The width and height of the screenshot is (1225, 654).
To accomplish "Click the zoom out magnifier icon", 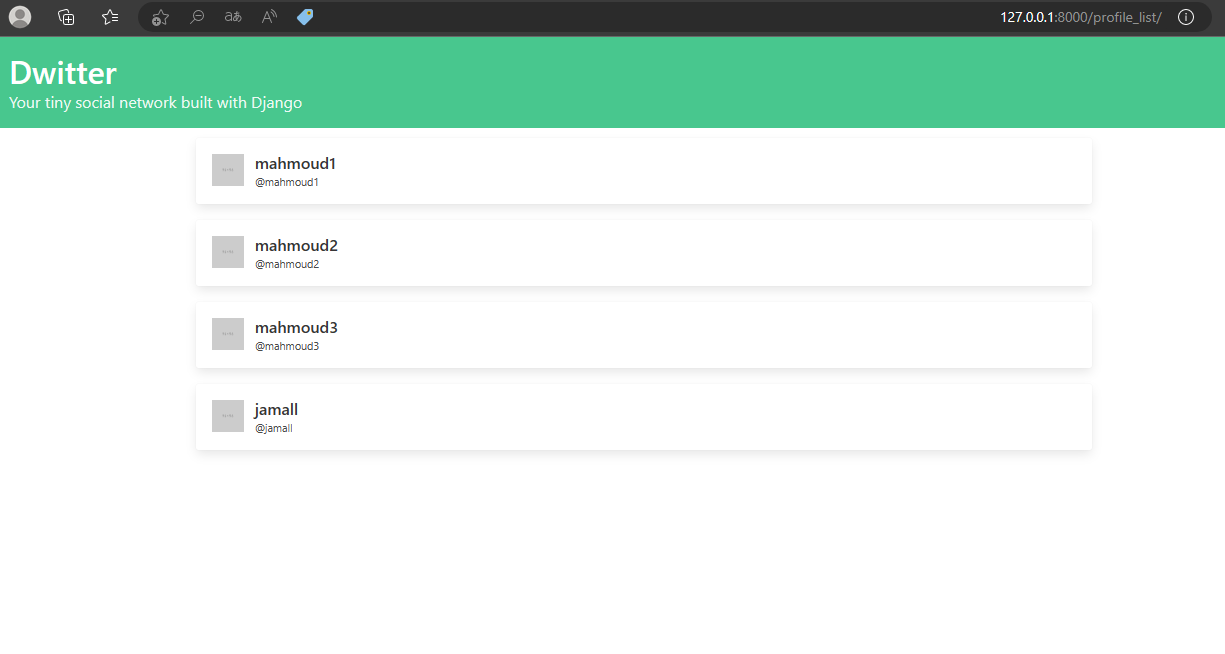I will point(197,17).
